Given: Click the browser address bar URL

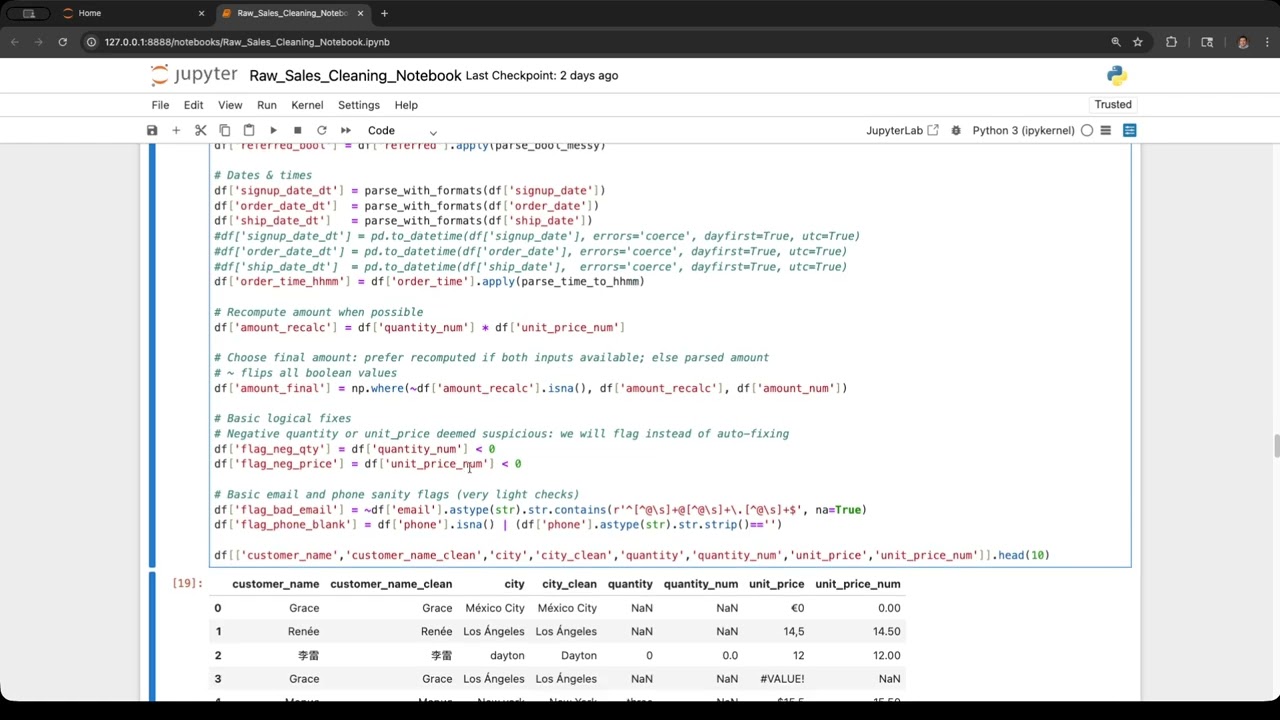Looking at the screenshot, I should tap(247, 42).
